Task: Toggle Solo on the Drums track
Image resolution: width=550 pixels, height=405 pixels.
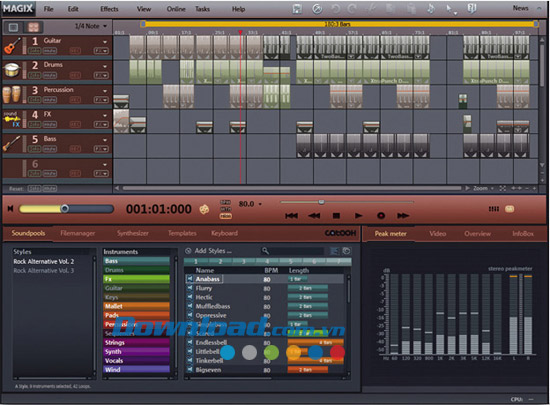Action: coord(34,75)
